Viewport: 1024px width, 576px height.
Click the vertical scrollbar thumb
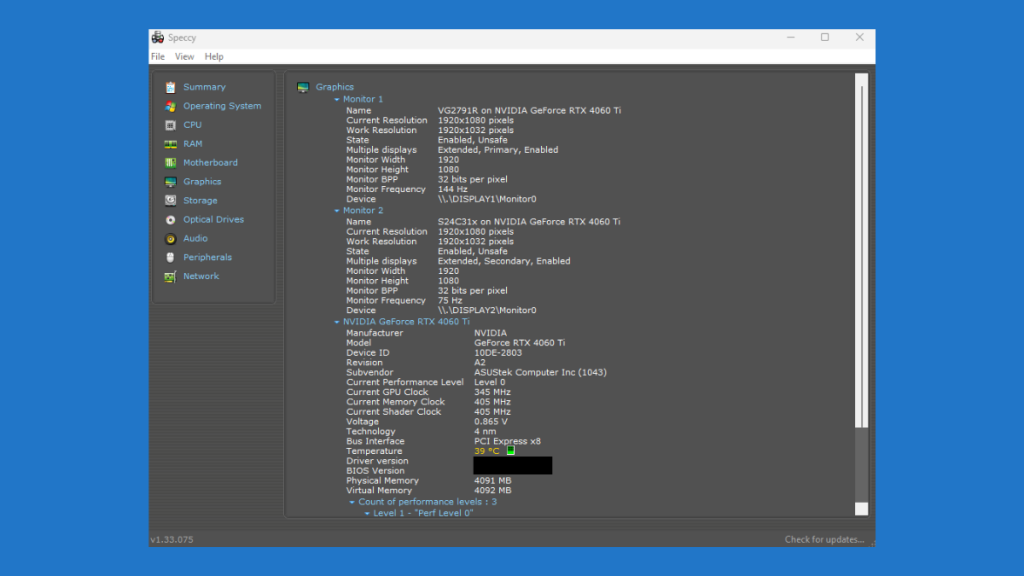click(x=861, y=256)
